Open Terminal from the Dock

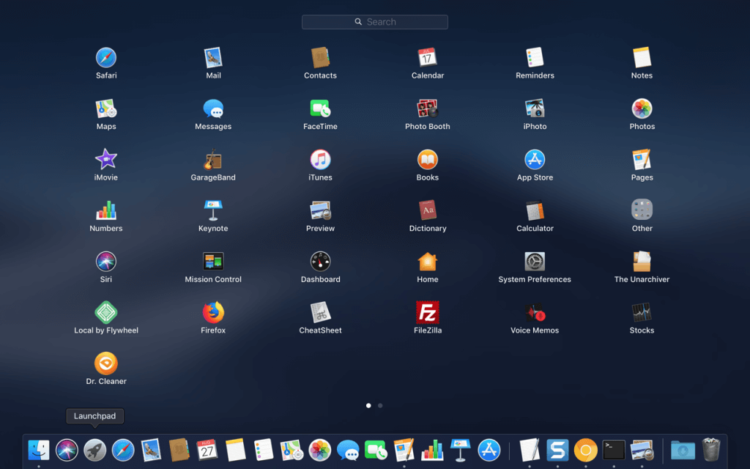pyautogui.click(x=614, y=450)
